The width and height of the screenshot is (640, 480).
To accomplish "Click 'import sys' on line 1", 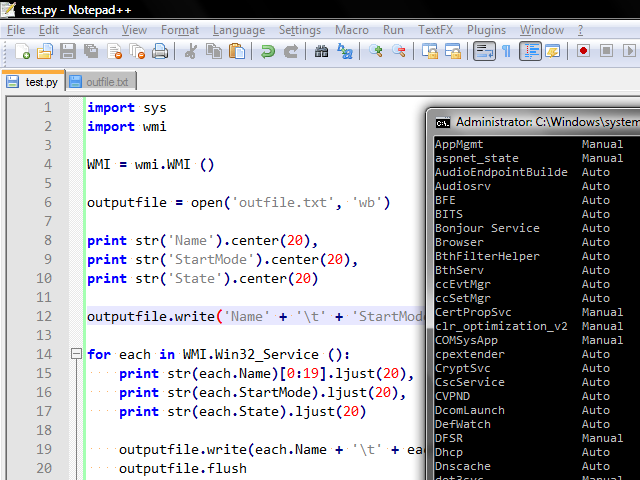I will [127, 108].
